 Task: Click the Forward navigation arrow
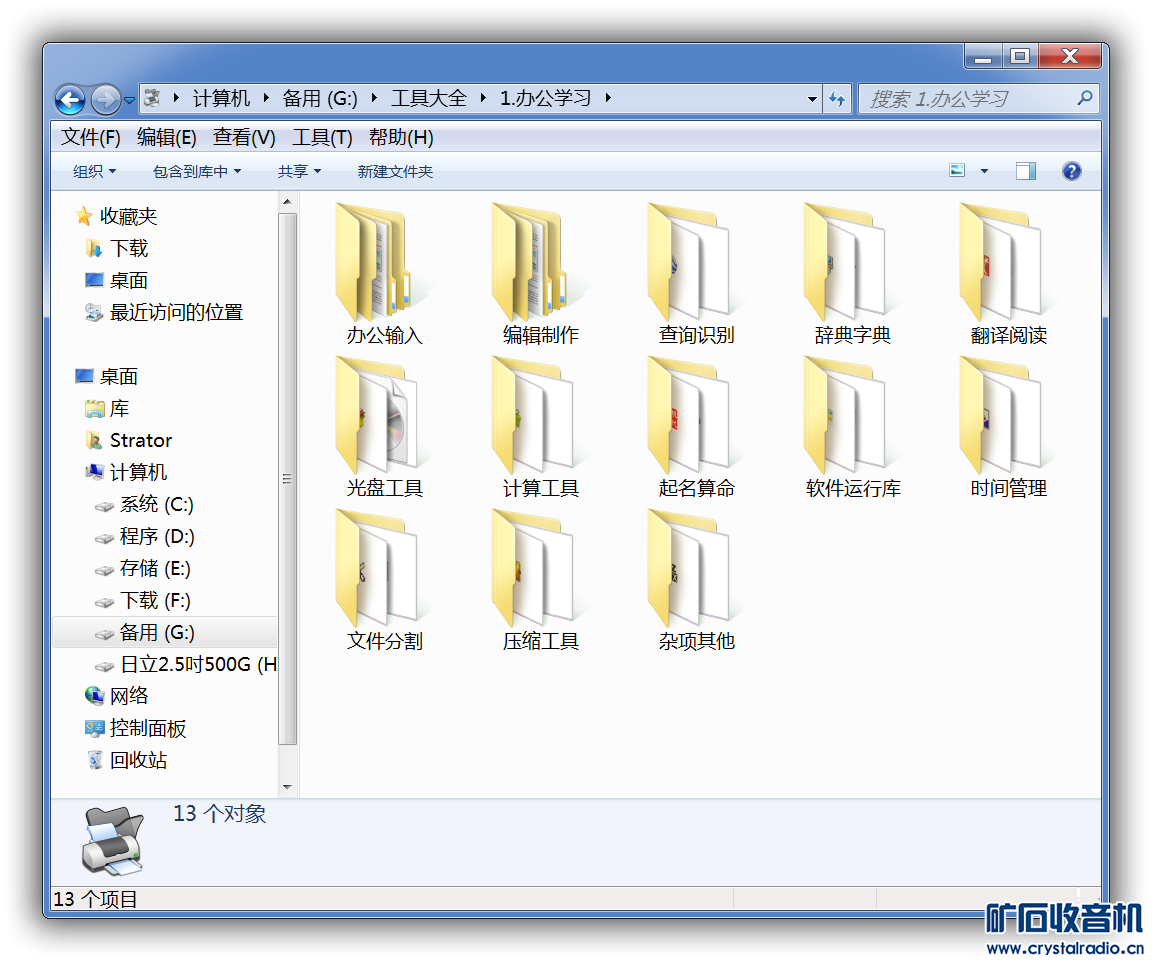point(106,99)
